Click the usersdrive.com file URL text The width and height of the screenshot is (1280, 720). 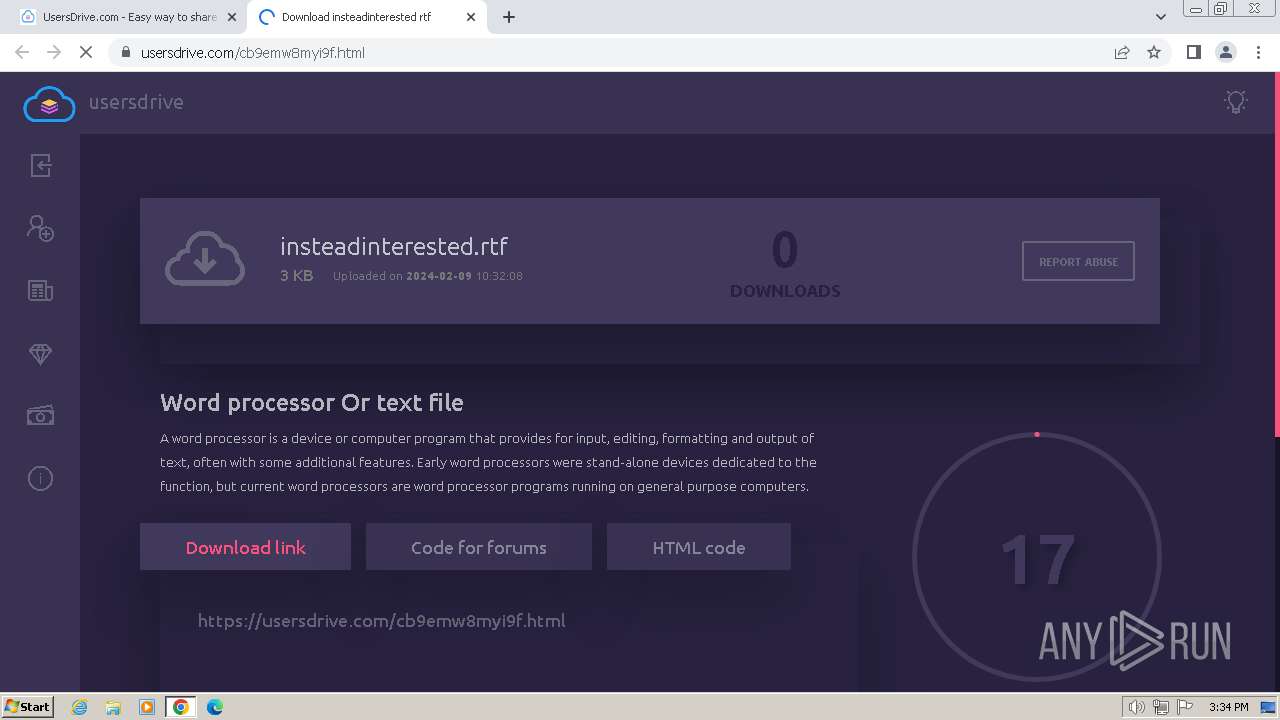[x=381, y=621]
